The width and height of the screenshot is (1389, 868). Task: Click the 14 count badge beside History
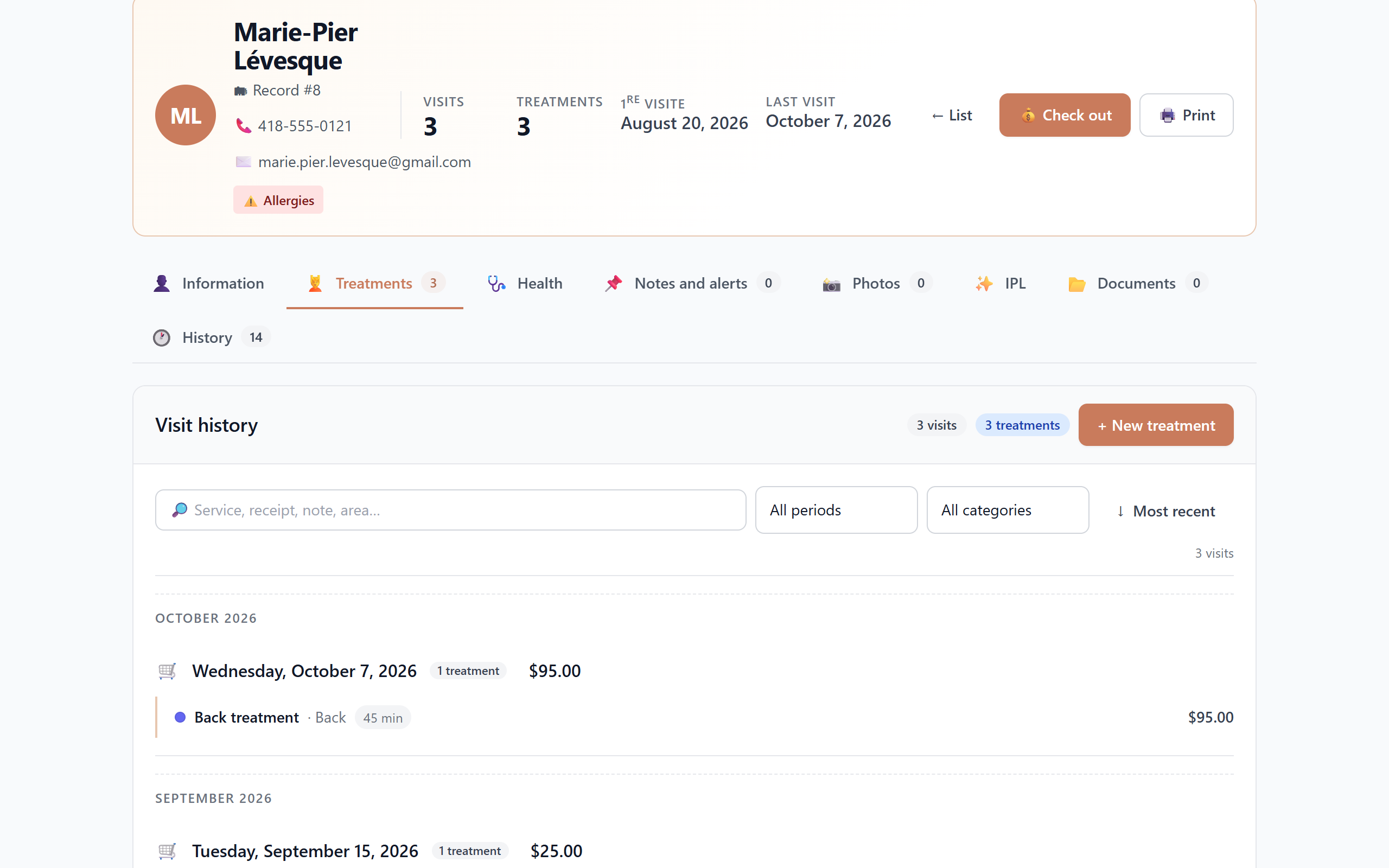point(256,337)
